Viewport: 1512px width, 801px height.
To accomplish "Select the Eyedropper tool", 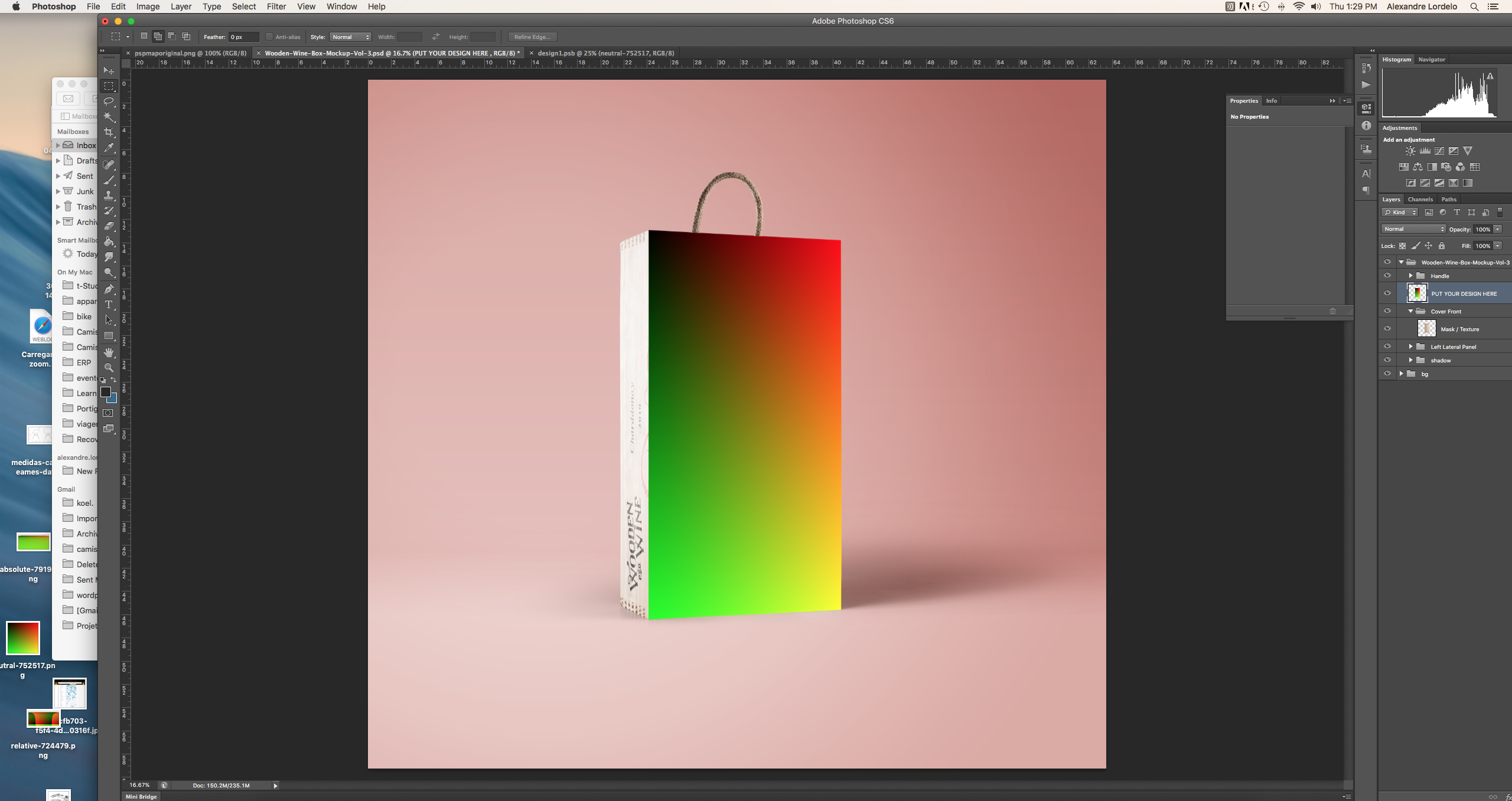I will (x=109, y=148).
